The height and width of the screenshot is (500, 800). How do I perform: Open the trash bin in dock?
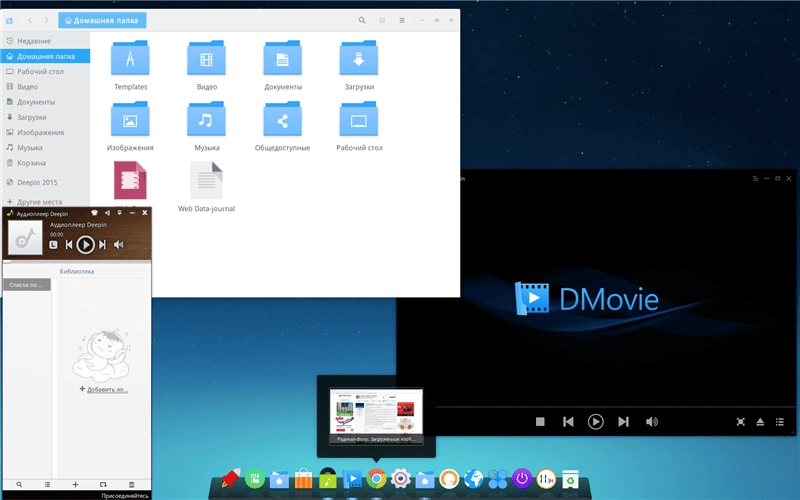coord(570,479)
